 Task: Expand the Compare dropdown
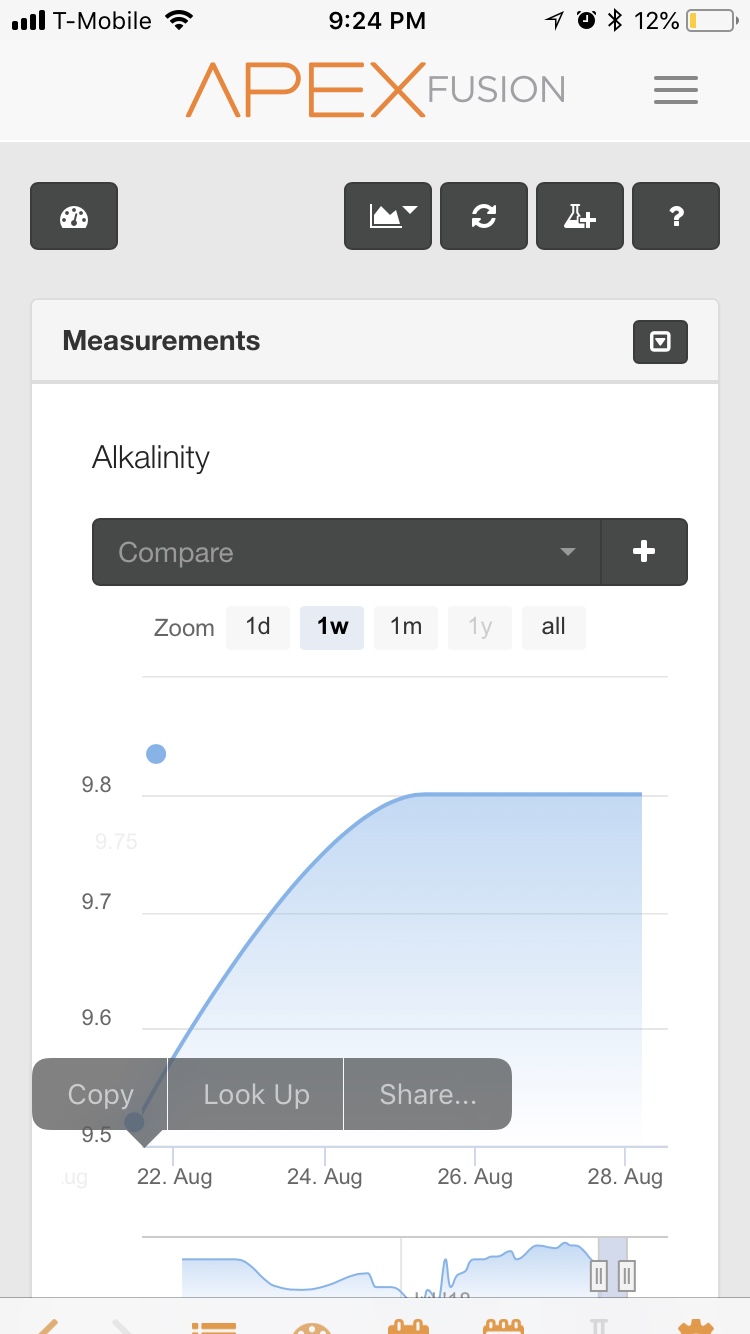347,552
